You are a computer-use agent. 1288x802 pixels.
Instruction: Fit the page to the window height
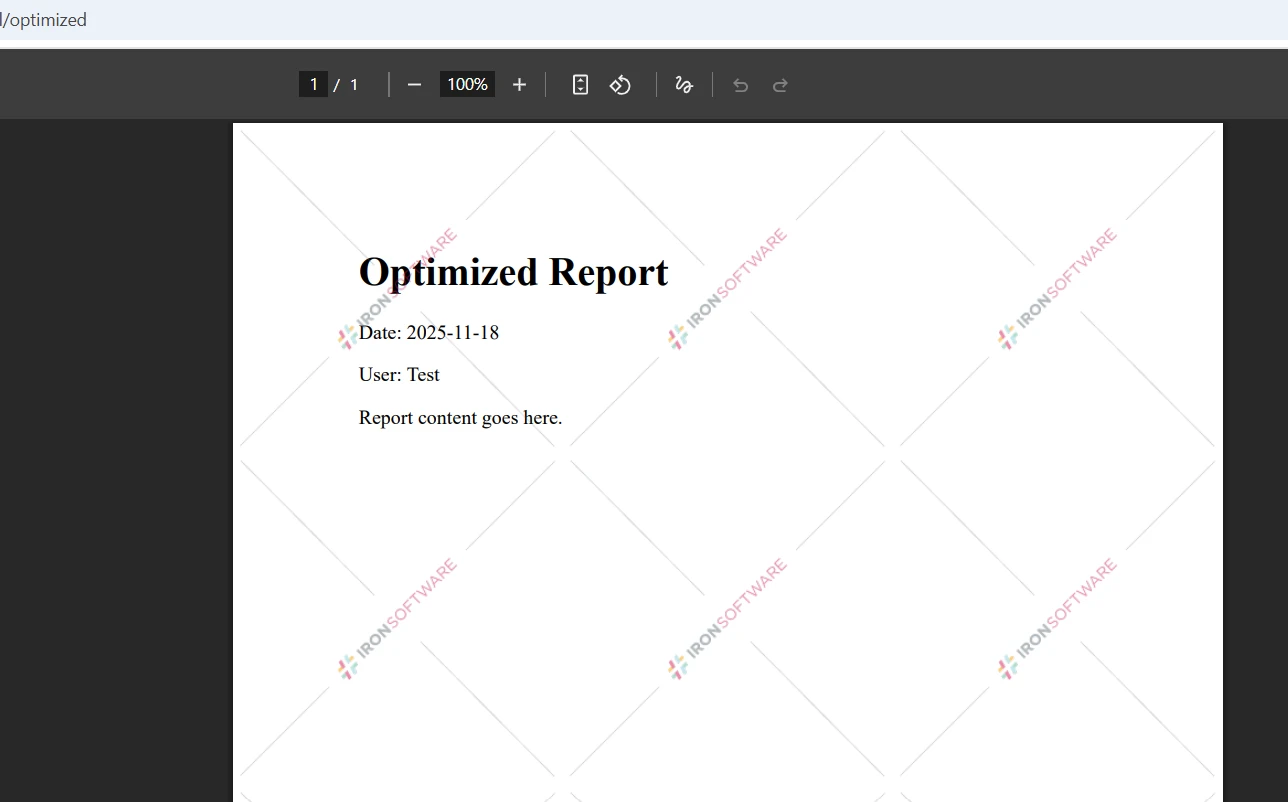[x=580, y=84]
